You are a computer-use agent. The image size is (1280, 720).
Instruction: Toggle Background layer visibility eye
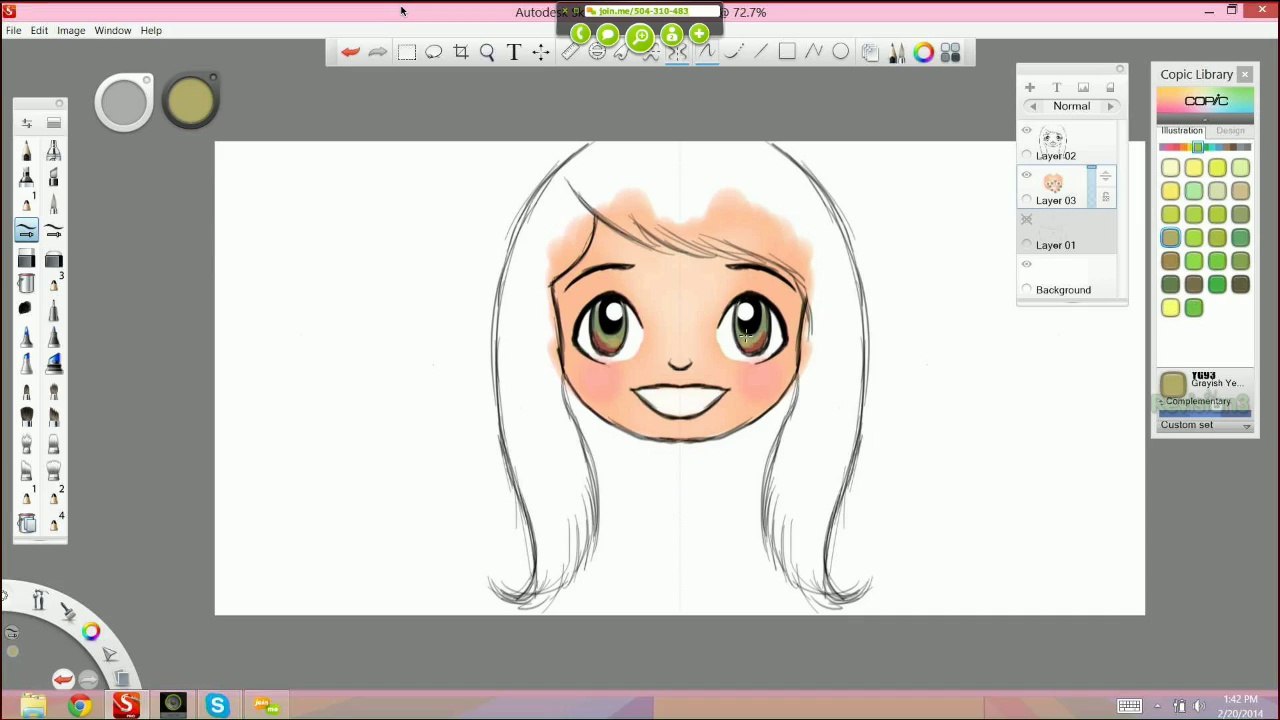click(x=1026, y=264)
